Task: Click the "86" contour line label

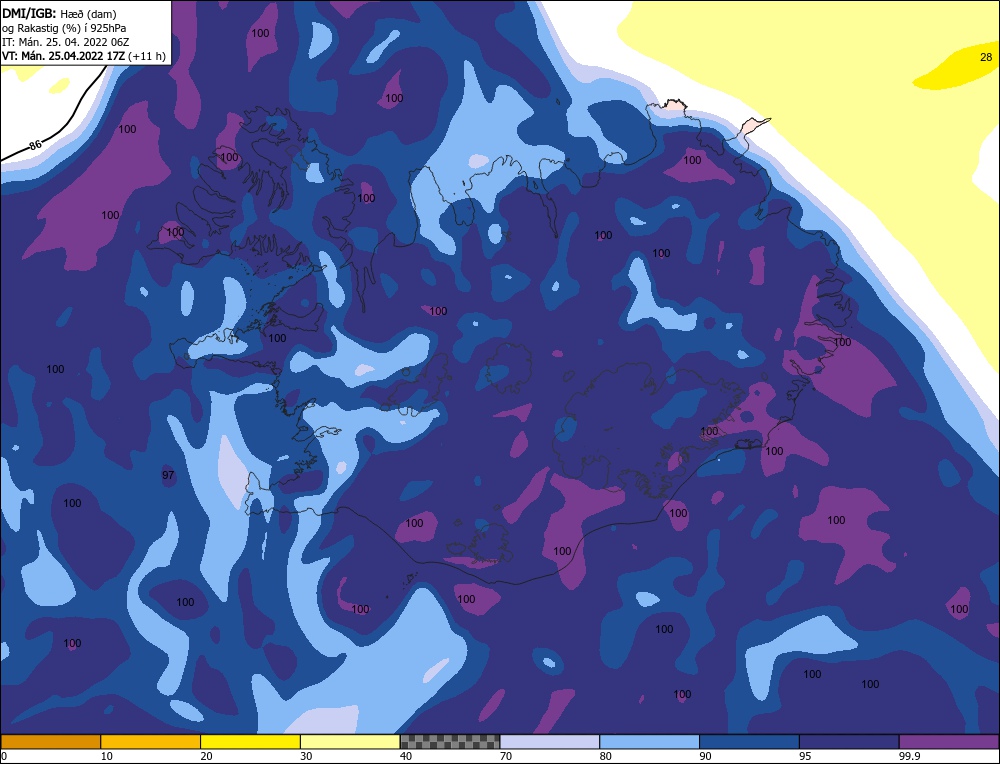Action: pyautogui.click(x=35, y=145)
